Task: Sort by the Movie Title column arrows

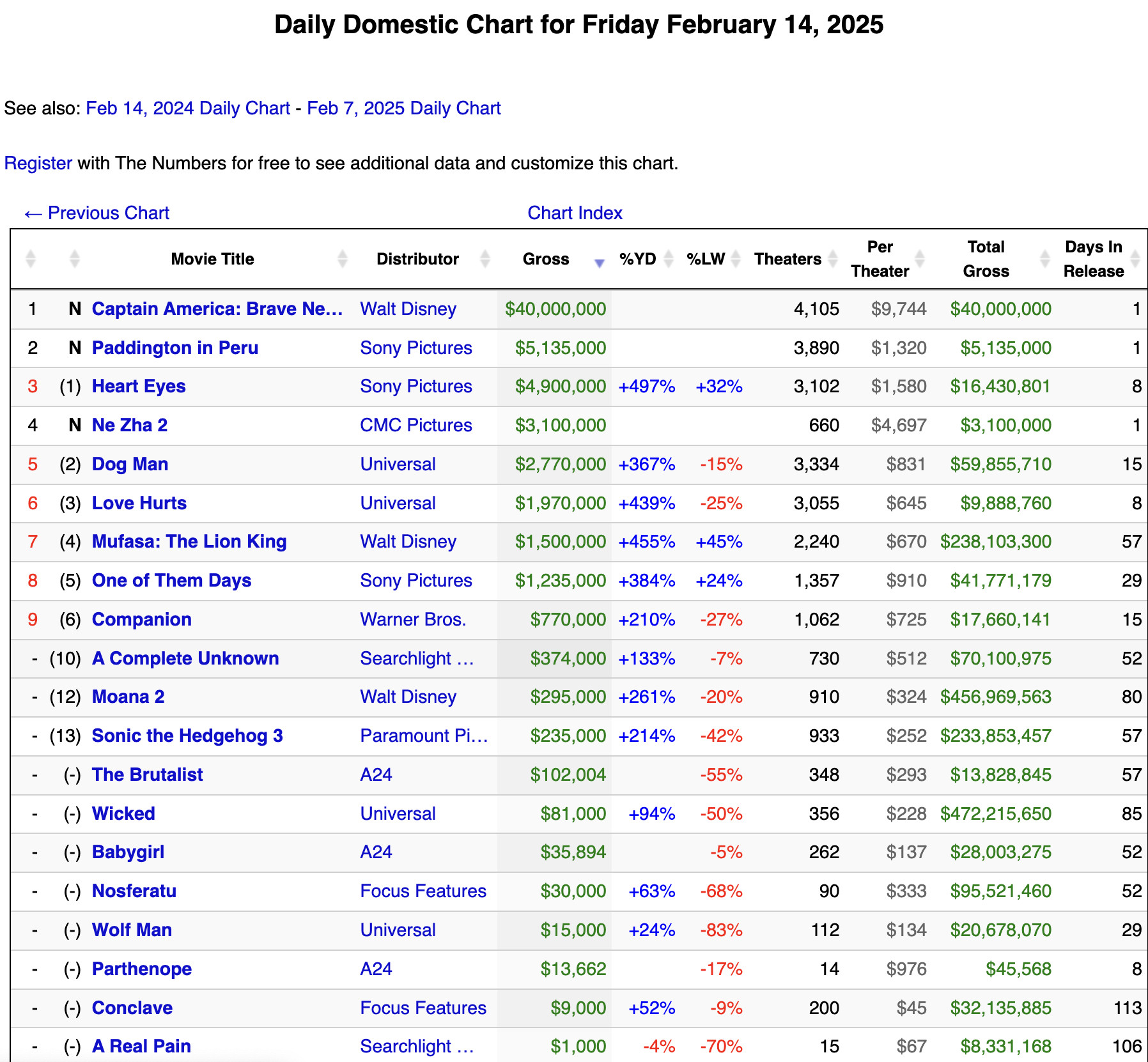Action: click(x=343, y=259)
